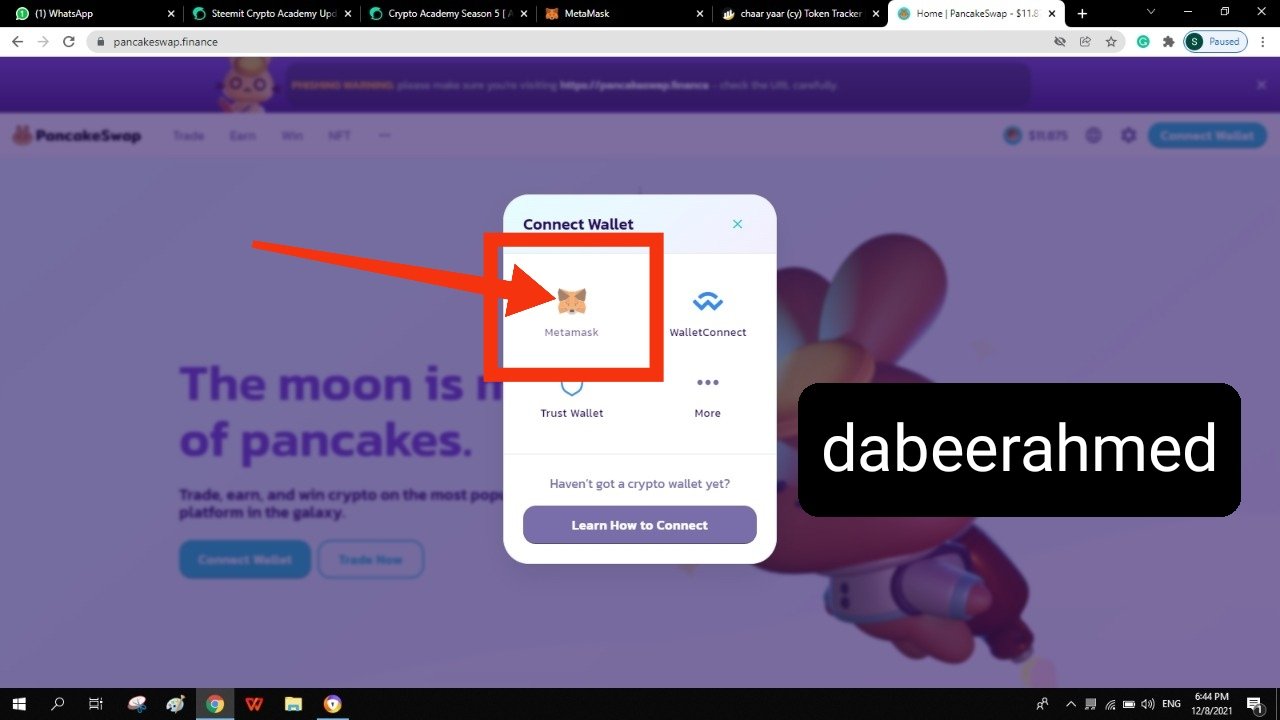
Task: Bookmark this page with star icon
Action: point(1111,42)
